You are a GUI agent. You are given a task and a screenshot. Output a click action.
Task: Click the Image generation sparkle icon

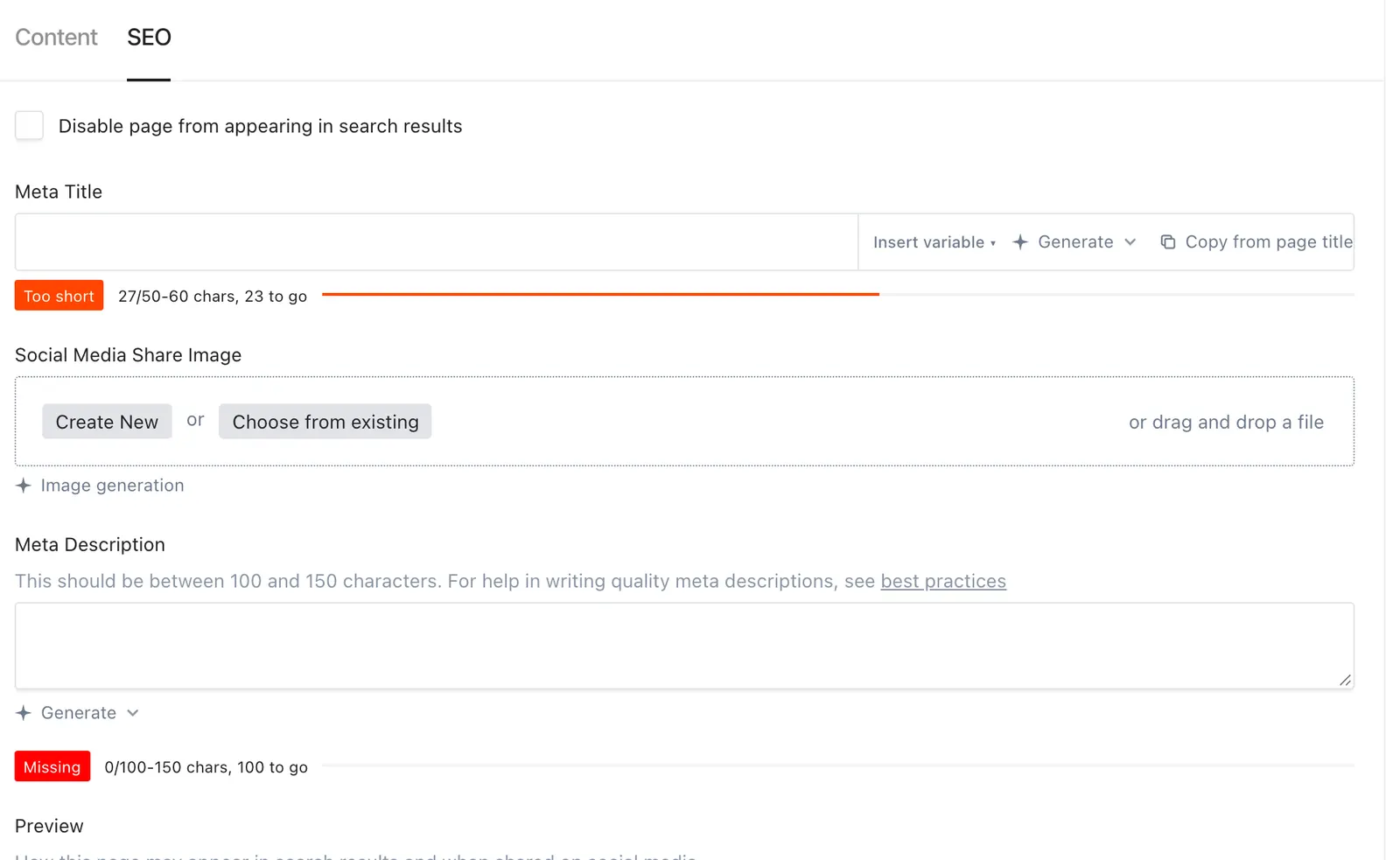pyautogui.click(x=24, y=486)
